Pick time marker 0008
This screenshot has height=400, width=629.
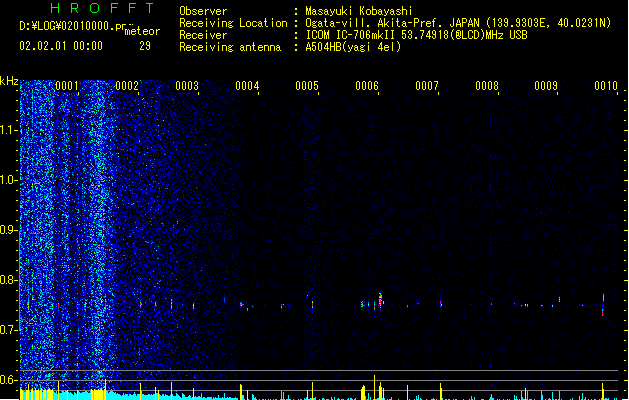[487, 86]
